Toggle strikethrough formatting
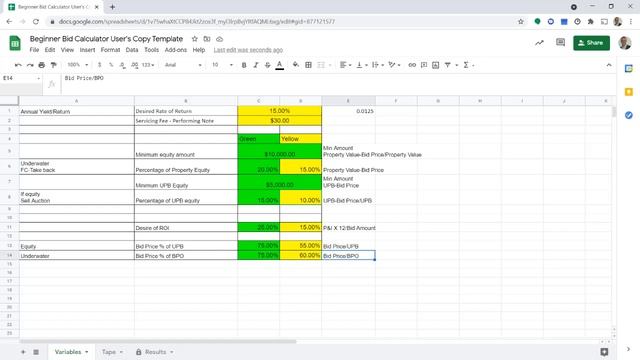Screen dimensions: 640x360 click(268, 65)
